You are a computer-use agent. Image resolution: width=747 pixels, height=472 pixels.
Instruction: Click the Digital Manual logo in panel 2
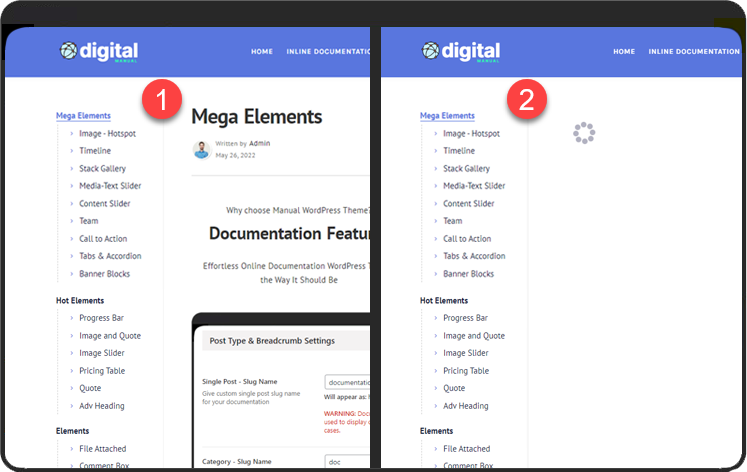point(461,51)
